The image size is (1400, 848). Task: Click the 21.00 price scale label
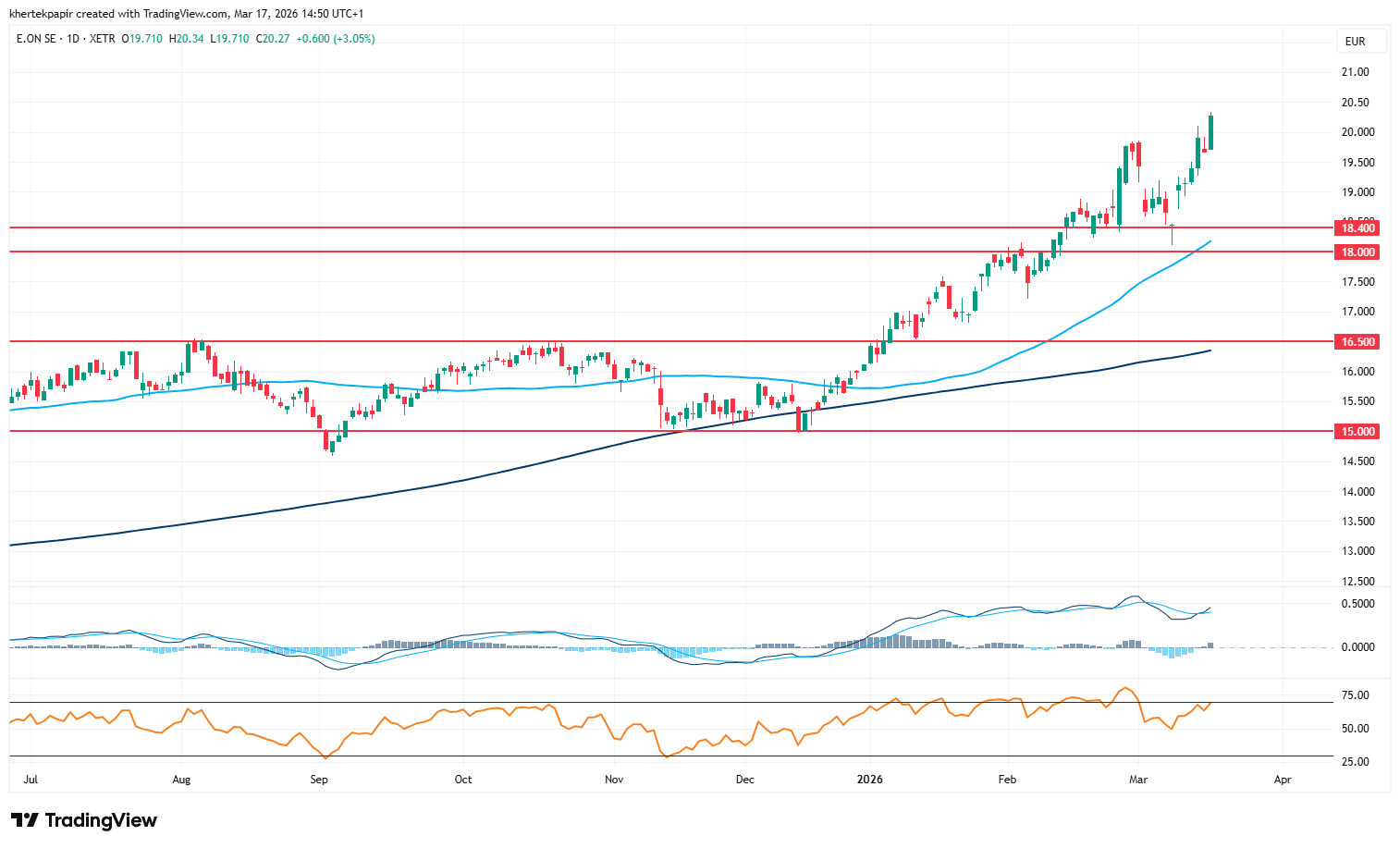click(1355, 72)
